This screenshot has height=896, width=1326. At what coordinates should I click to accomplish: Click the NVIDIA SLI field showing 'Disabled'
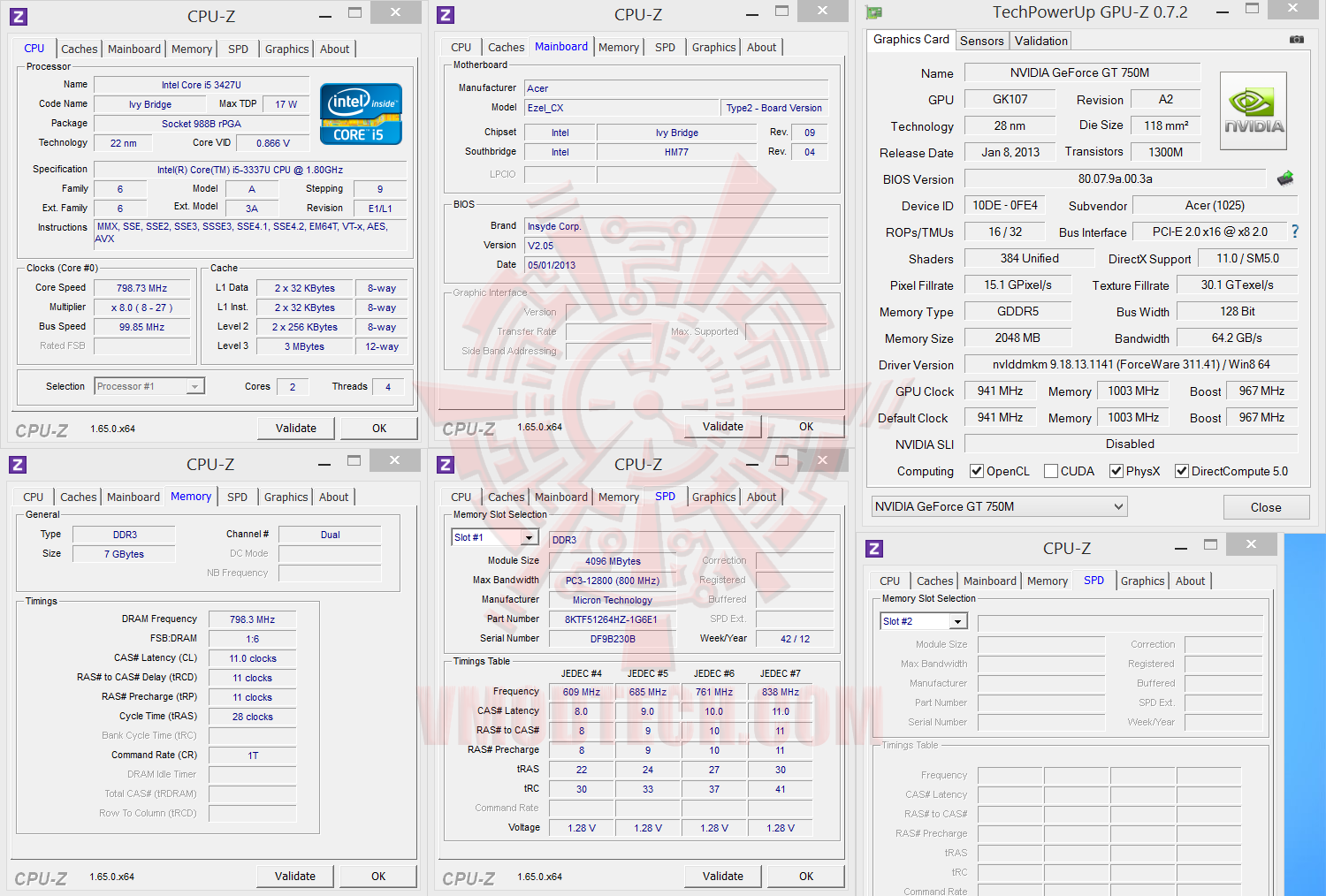1131,444
